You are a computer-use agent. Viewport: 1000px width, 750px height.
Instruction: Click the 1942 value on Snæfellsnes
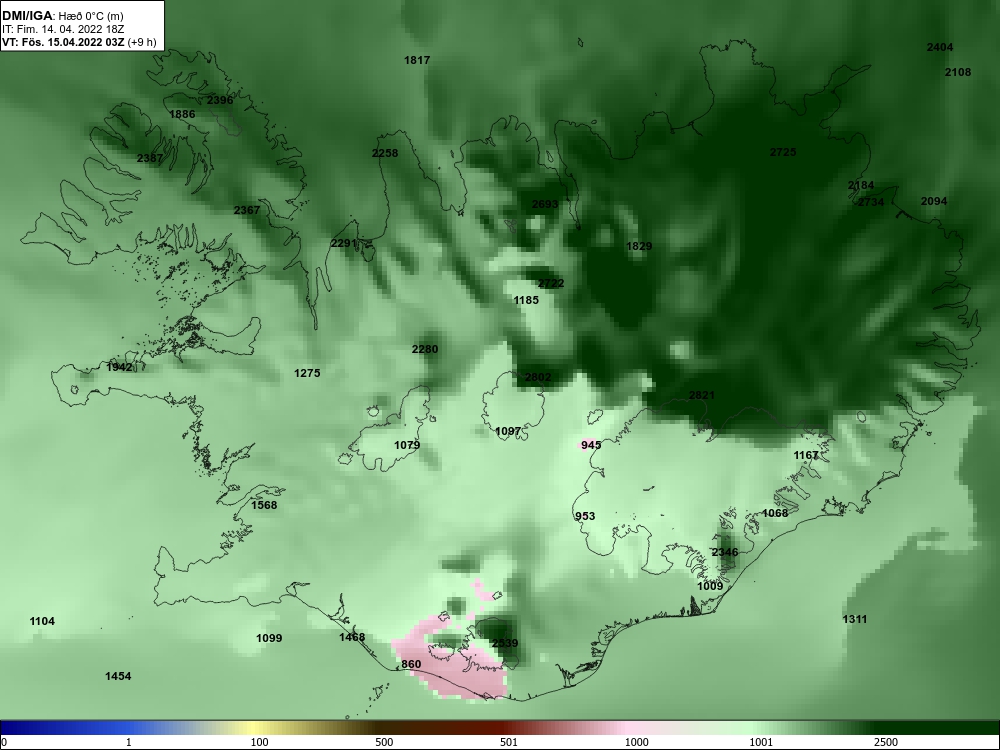pos(119,367)
